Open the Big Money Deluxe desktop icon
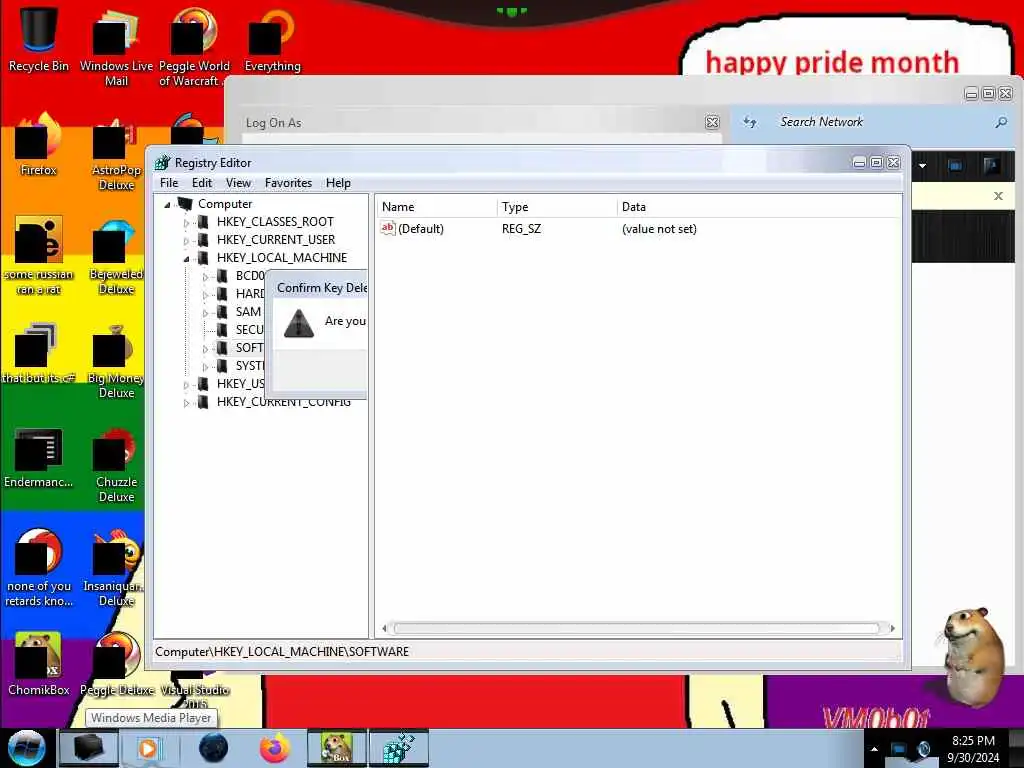1024x768 pixels. tap(116, 360)
